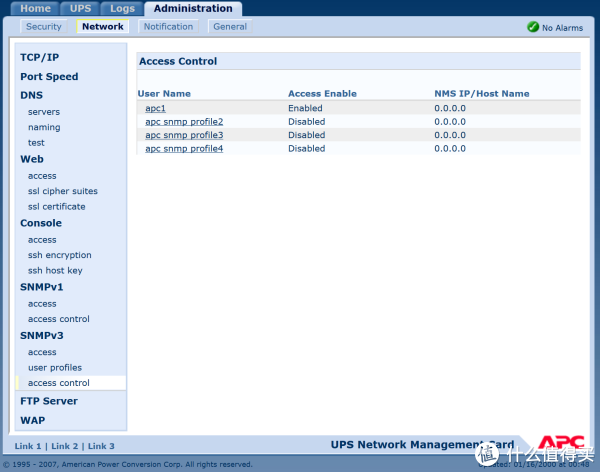Click the SNMPv3 heading in sidebar
The image size is (600, 472).
(x=41, y=335)
